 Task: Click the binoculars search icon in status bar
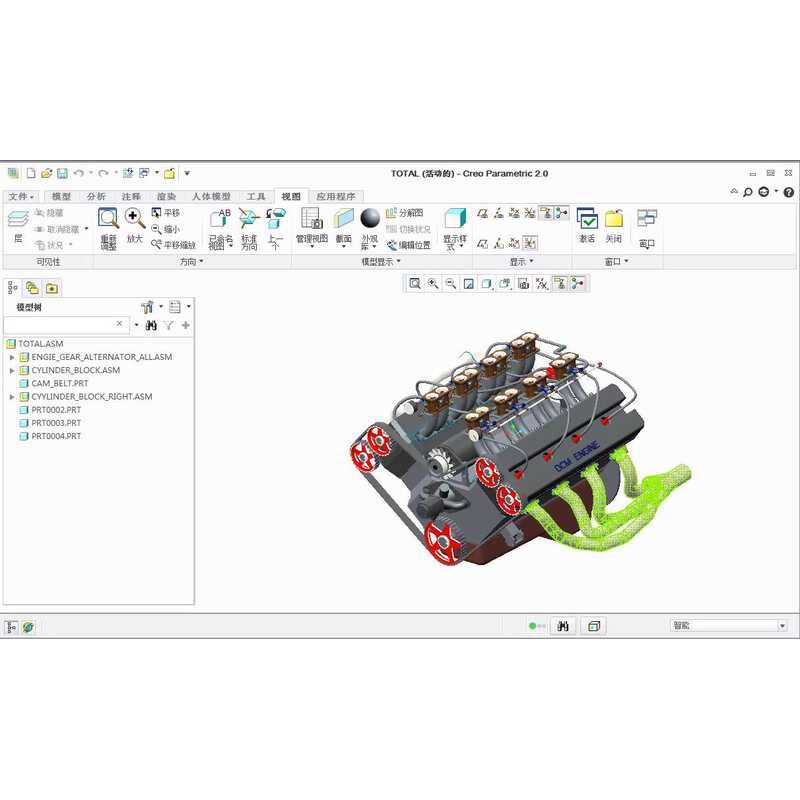coord(563,626)
